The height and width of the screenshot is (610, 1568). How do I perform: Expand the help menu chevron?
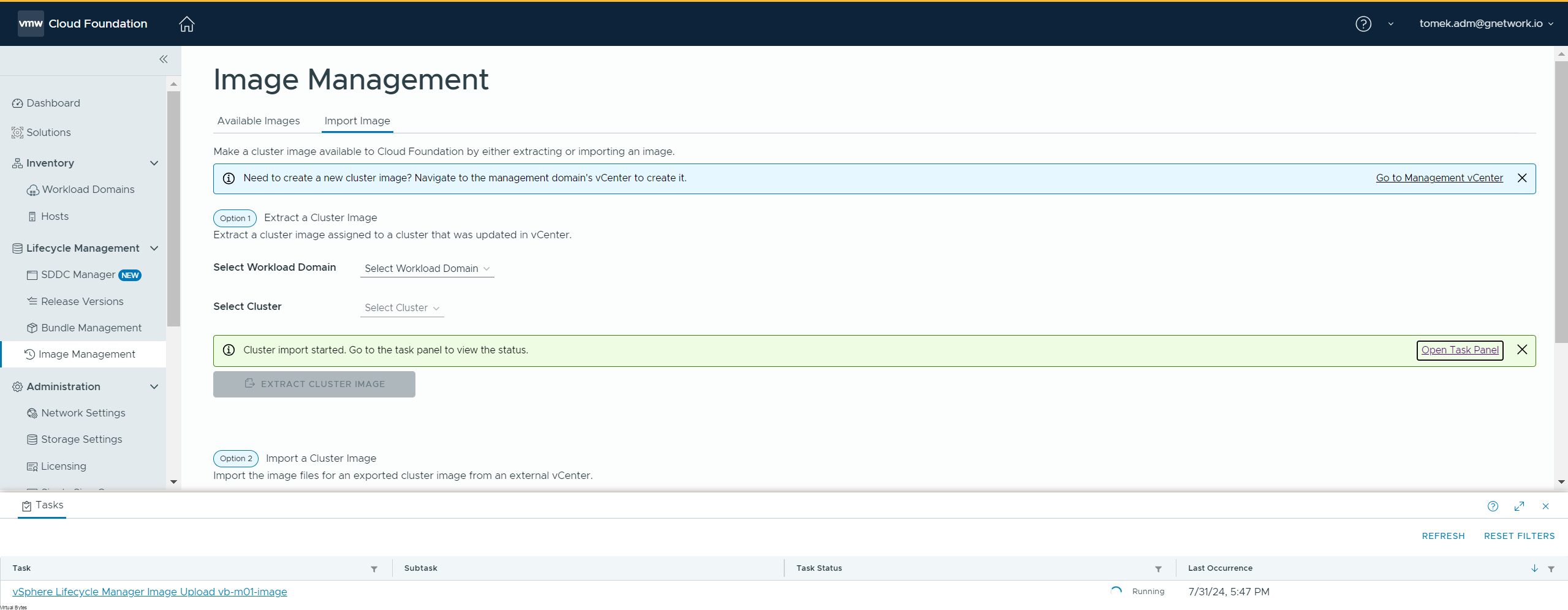[x=1391, y=24]
